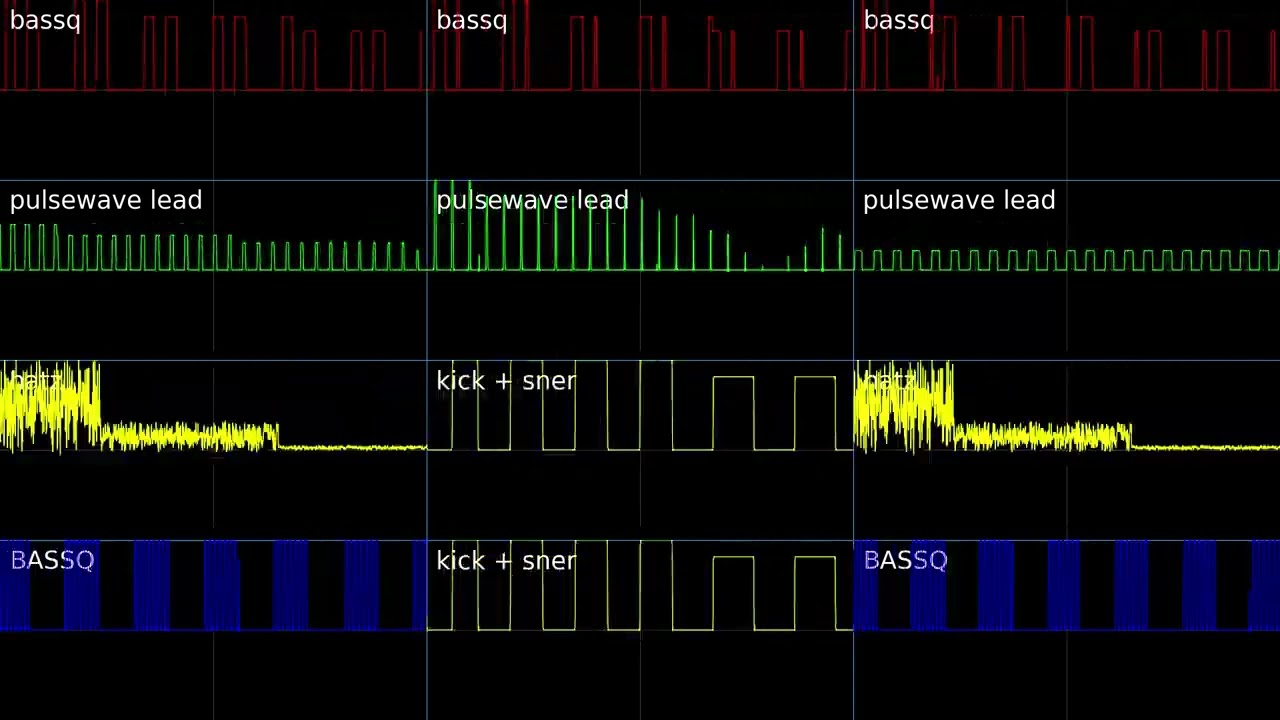Select the kick + sner label directly beneath the pulsewave lead panel
This screenshot has height=720, width=1280.
click(506, 381)
